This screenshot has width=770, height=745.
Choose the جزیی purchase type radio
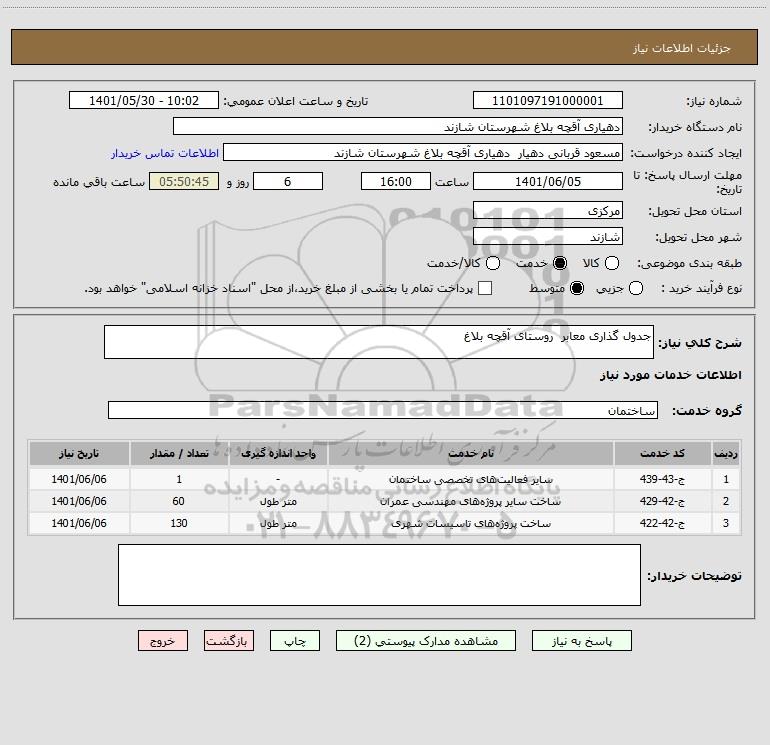[636, 288]
